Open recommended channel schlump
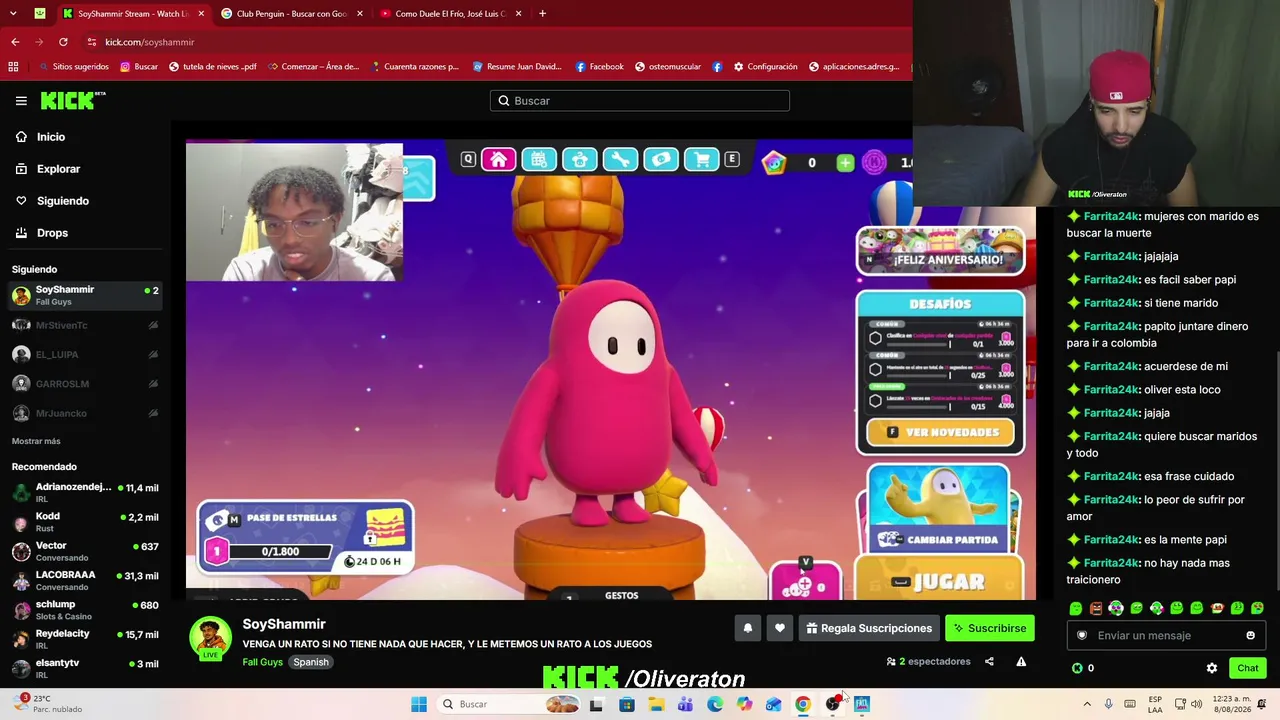Screen dimensions: 1280x720 tap(84, 610)
